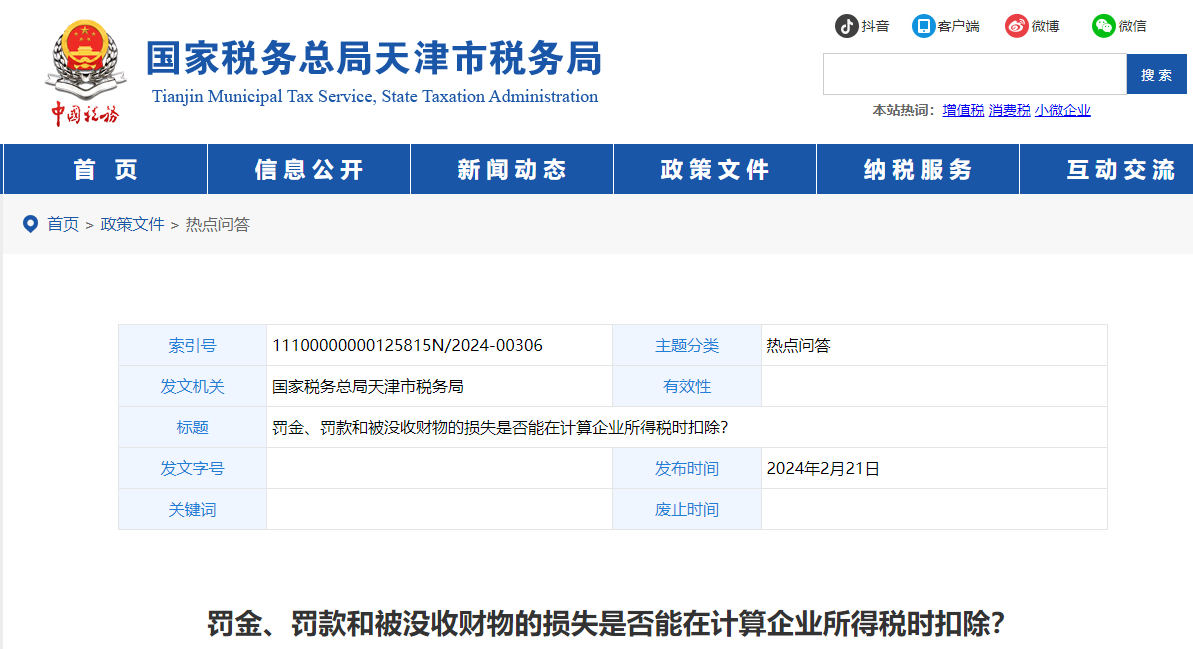The width and height of the screenshot is (1193, 649).
Task: Click the index number 11100000000125815N/2024-00306
Action: (x=407, y=345)
